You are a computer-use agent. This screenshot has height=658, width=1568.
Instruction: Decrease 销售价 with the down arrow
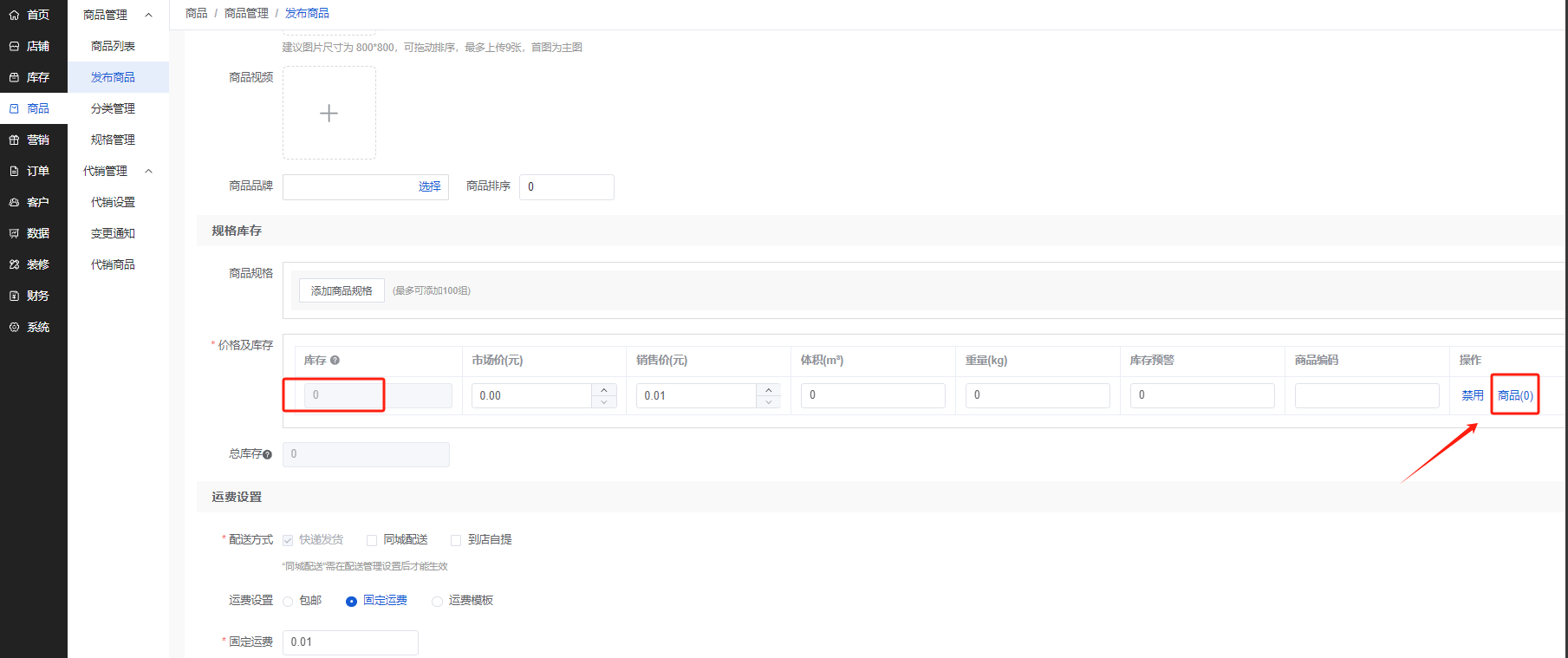[769, 401]
